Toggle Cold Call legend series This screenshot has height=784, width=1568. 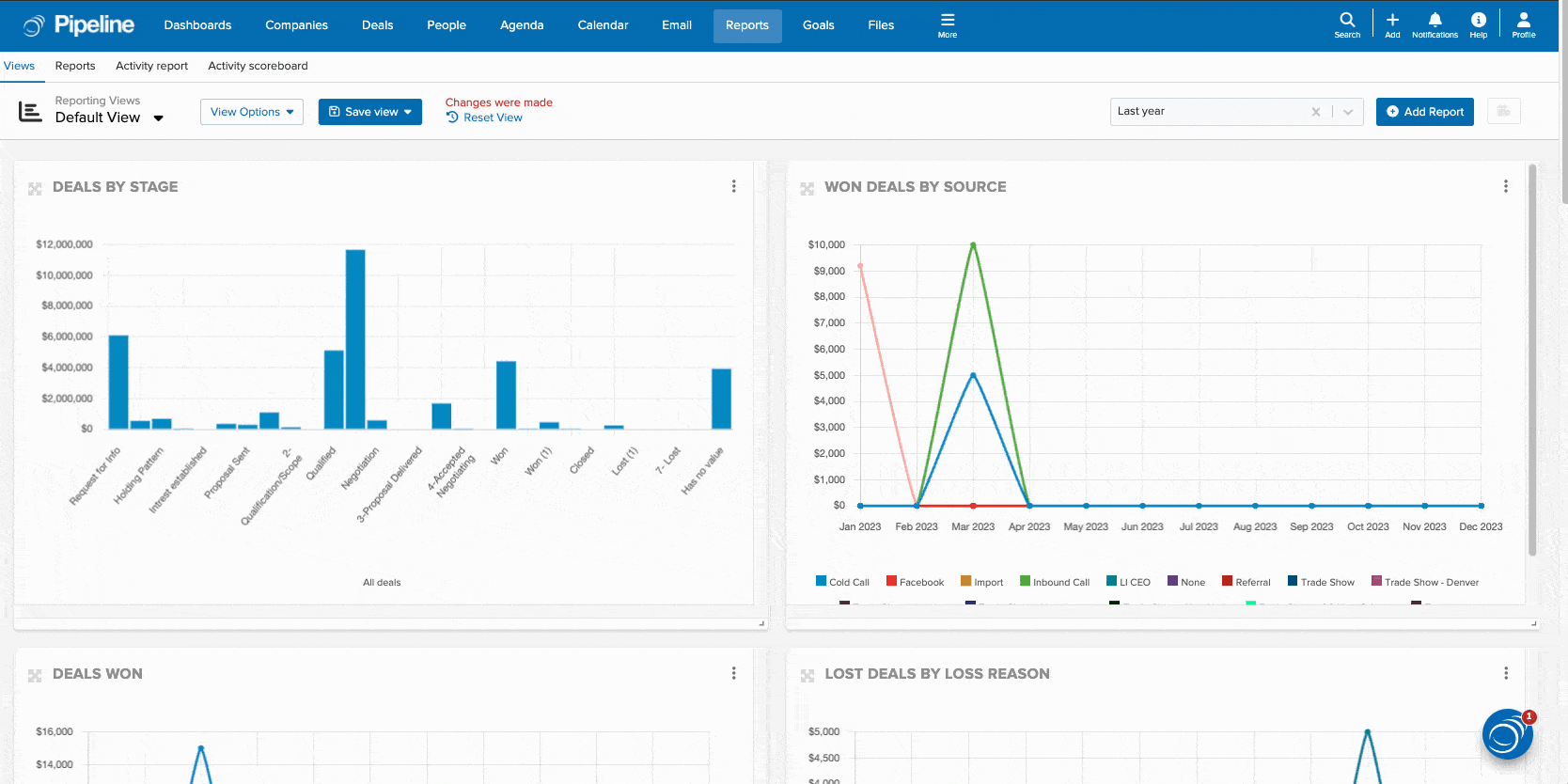coord(842,582)
